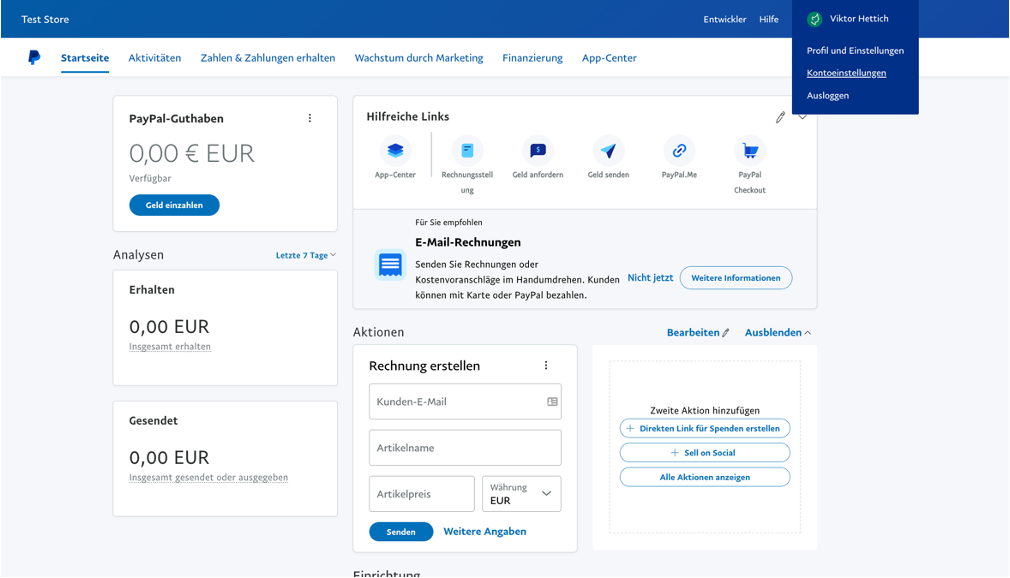Click the E-Mail-Rechnungen heading

click(x=468, y=242)
